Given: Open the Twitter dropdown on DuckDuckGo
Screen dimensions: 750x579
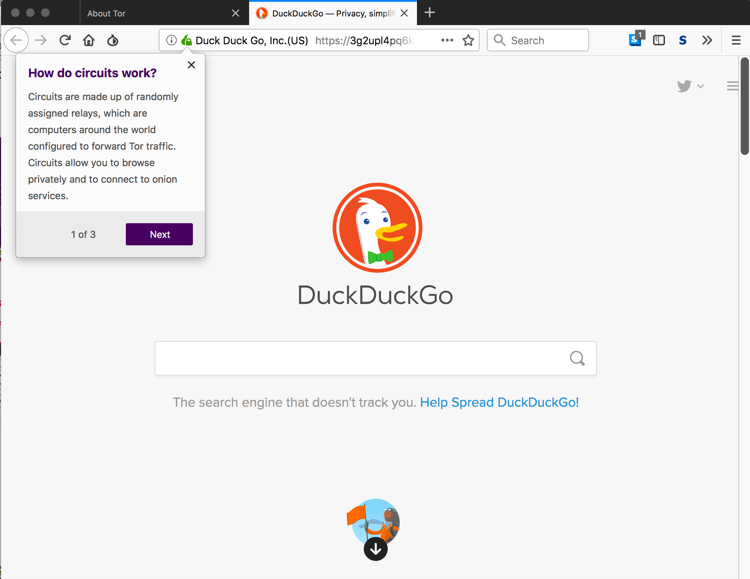Looking at the screenshot, I should (690, 86).
